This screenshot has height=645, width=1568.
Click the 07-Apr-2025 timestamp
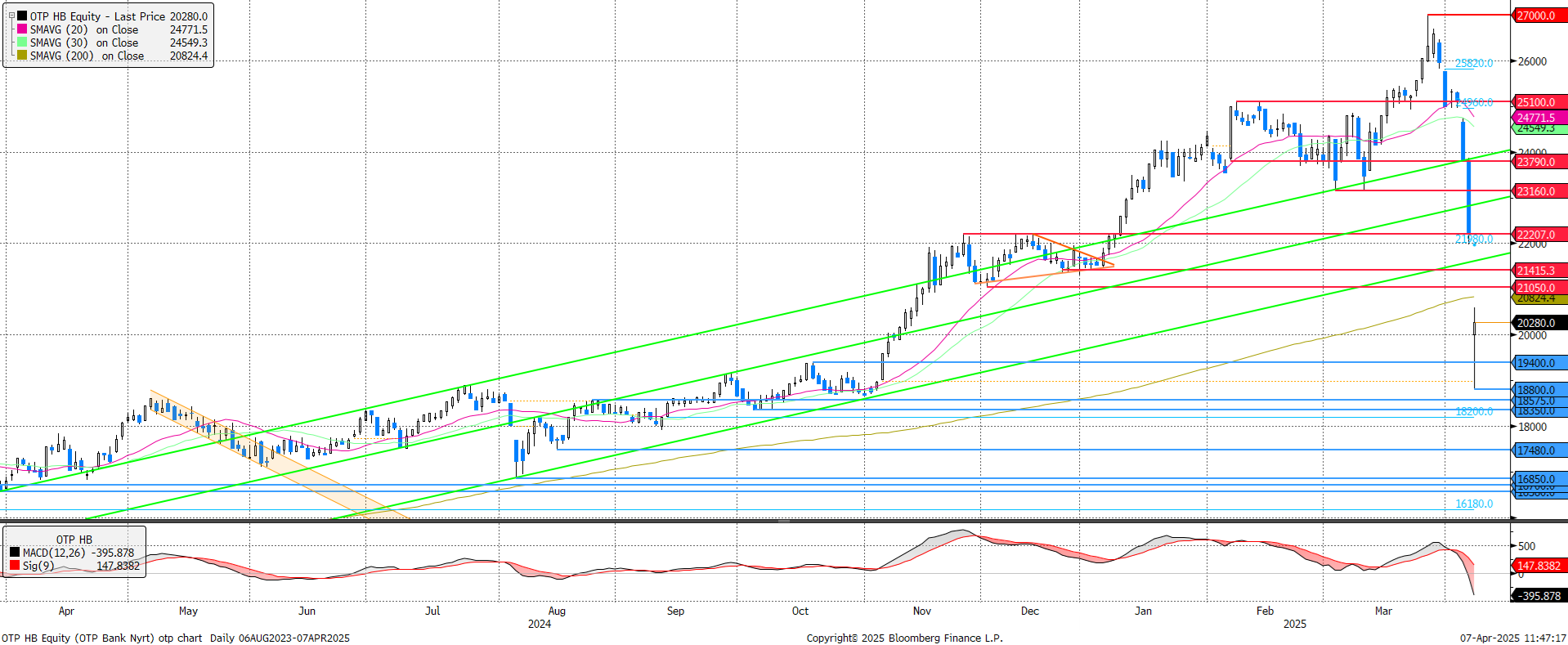[x=1513, y=638]
